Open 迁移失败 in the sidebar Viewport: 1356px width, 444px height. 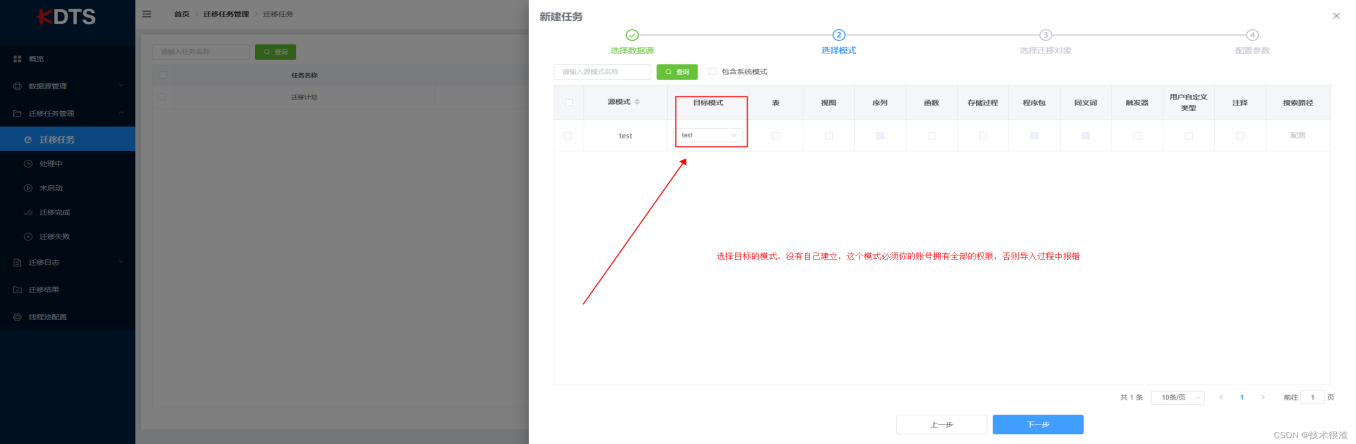67,237
